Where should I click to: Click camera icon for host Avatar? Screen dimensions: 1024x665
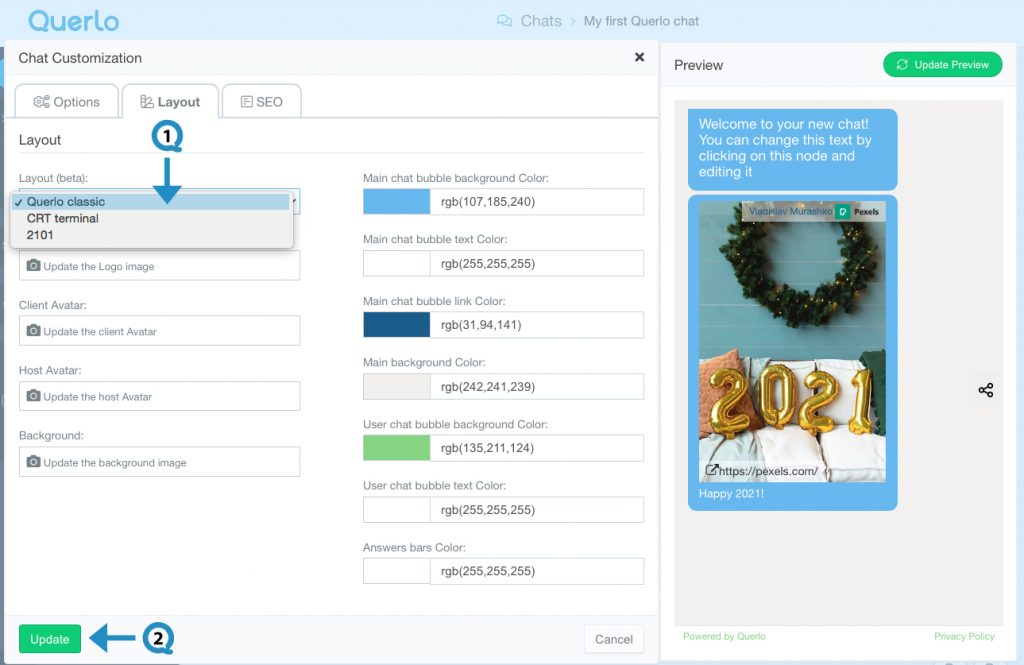click(33, 396)
